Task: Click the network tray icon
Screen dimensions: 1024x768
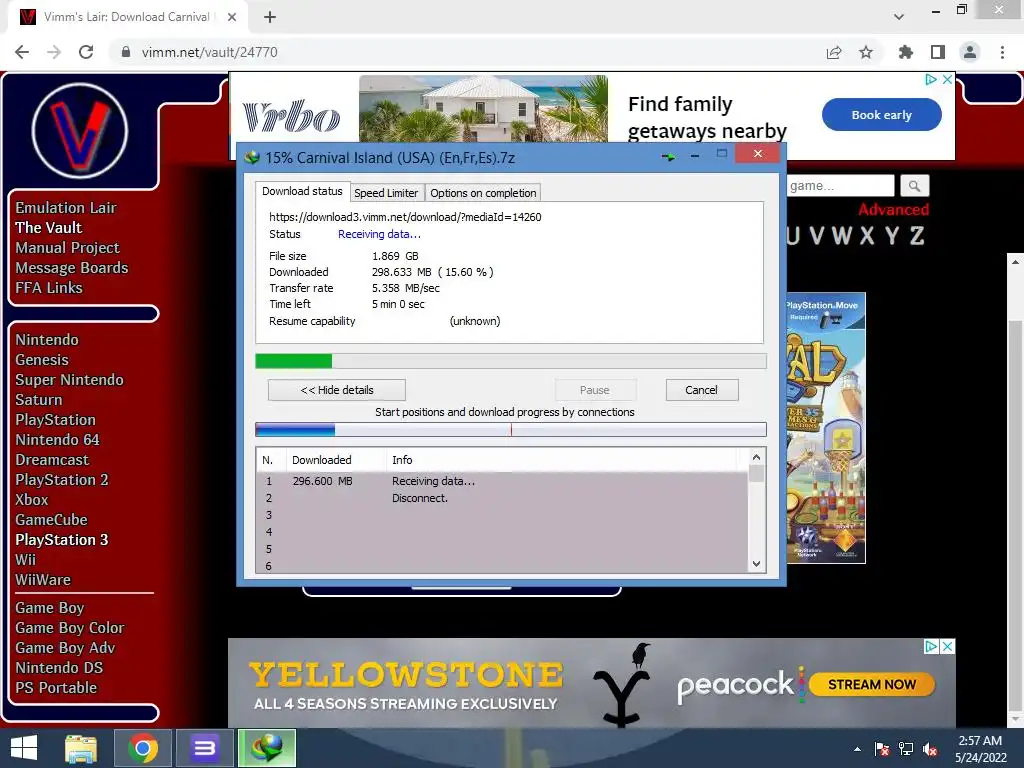Action: [906, 749]
